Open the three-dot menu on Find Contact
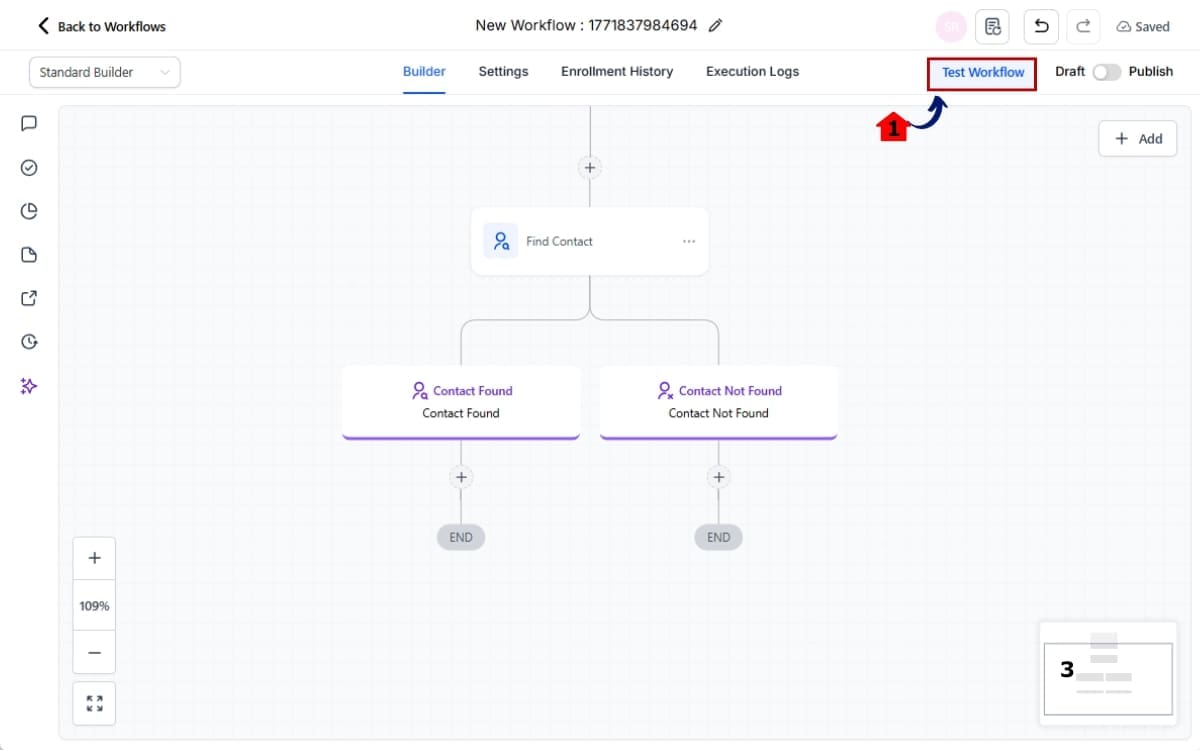Screen dimensions: 1200x750 [x=689, y=241]
